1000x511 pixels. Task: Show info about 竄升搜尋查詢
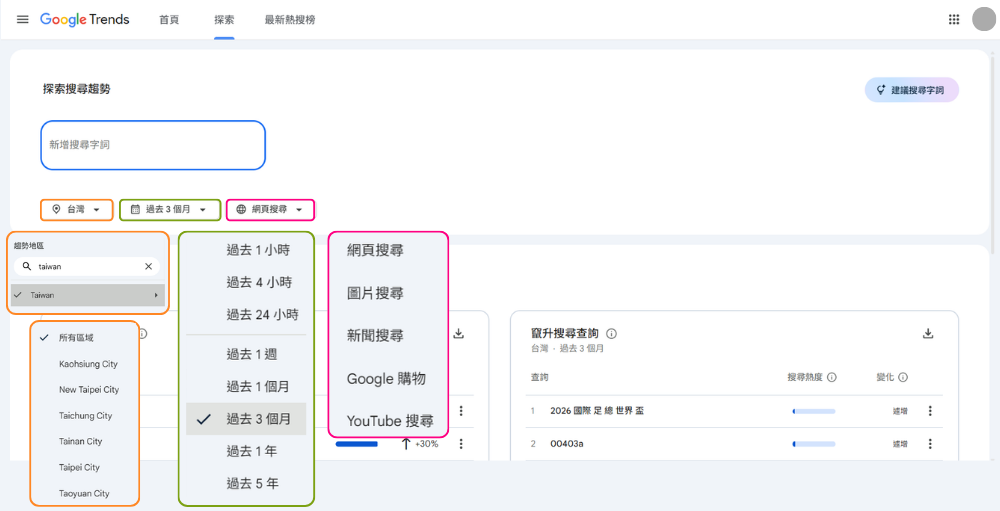coord(611,334)
